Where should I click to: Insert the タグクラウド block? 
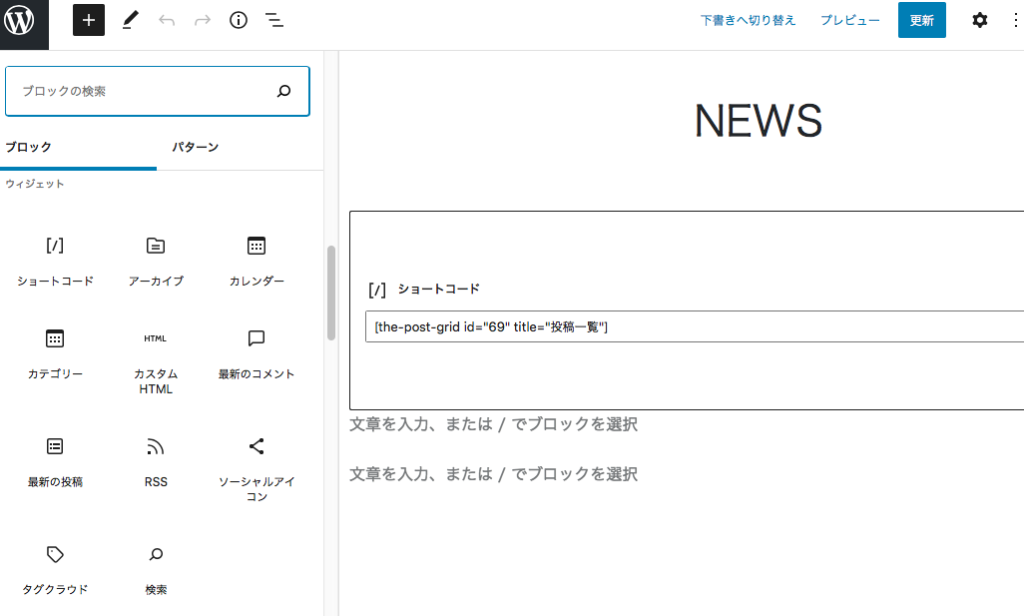click(55, 571)
